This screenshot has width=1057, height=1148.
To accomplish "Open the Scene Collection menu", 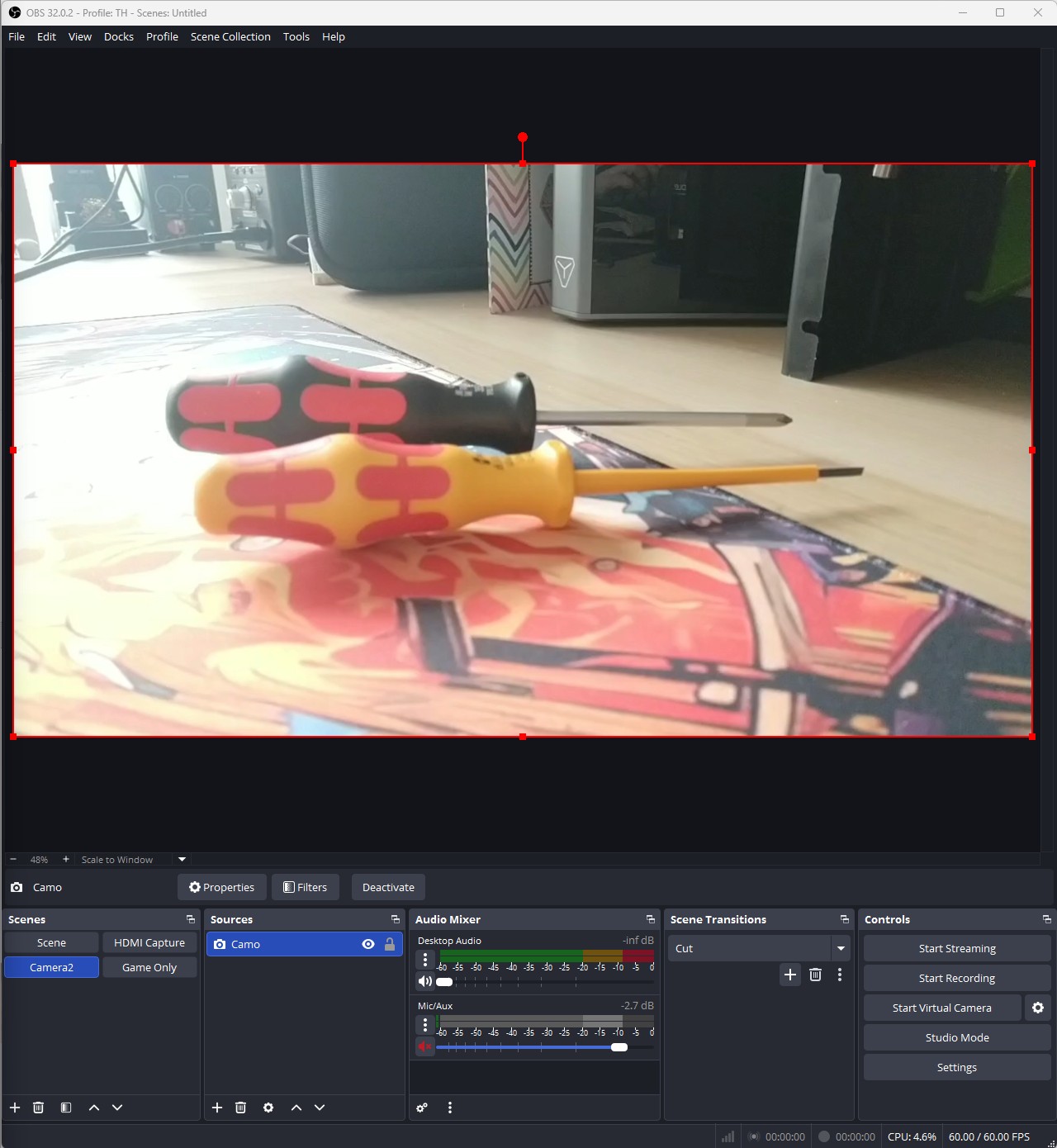I will coord(230,36).
